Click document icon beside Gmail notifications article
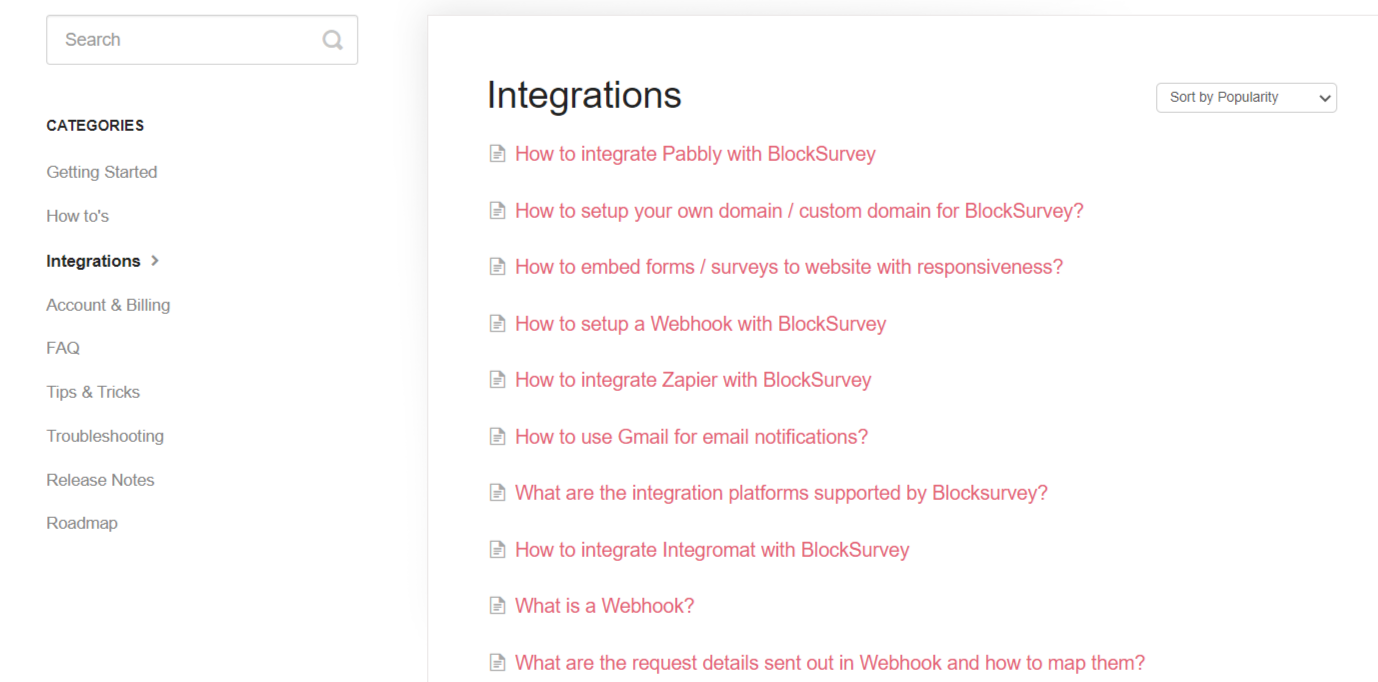The width and height of the screenshot is (1378, 682). (497, 437)
